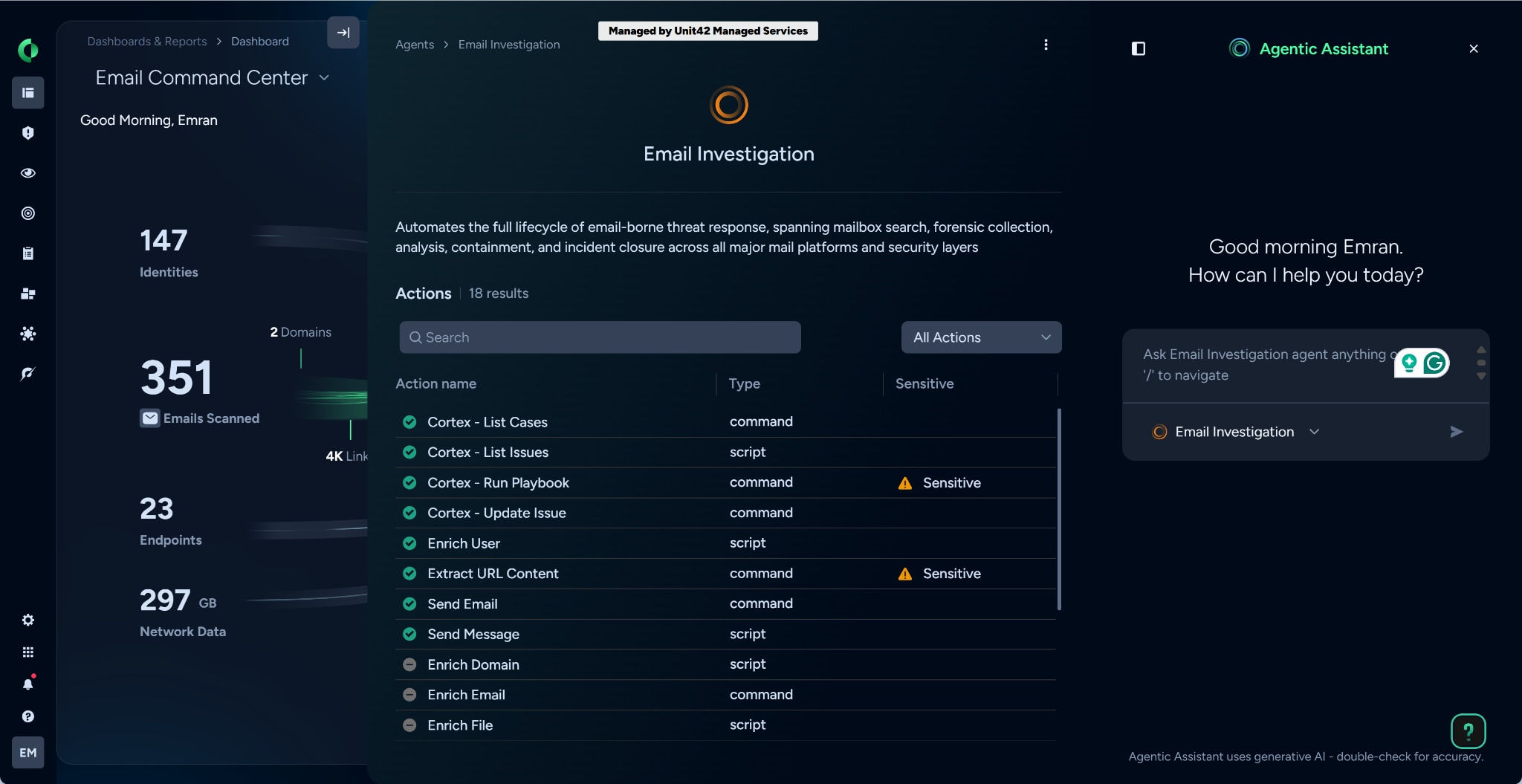The width and height of the screenshot is (1522, 784).
Task: Click the actions list scrollbar
Action: point(1059,509)
